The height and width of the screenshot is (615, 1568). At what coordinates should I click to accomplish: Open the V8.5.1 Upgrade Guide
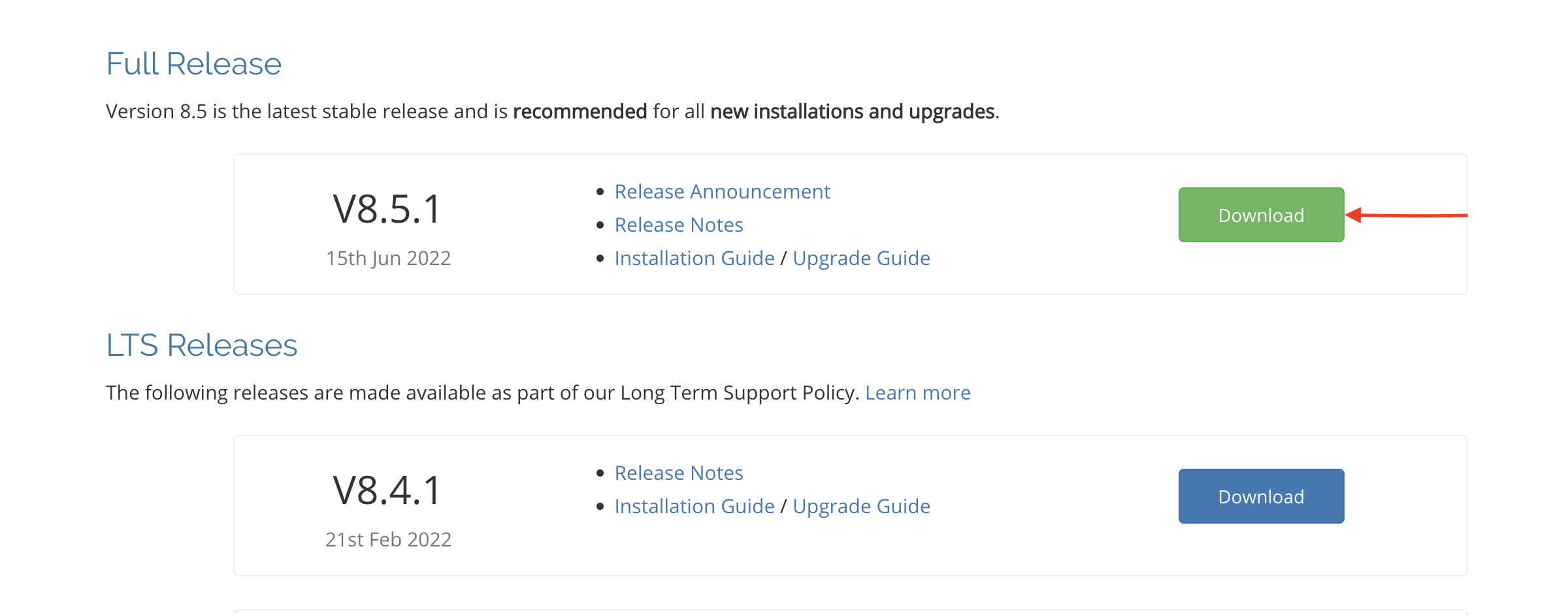click(861, 259)
